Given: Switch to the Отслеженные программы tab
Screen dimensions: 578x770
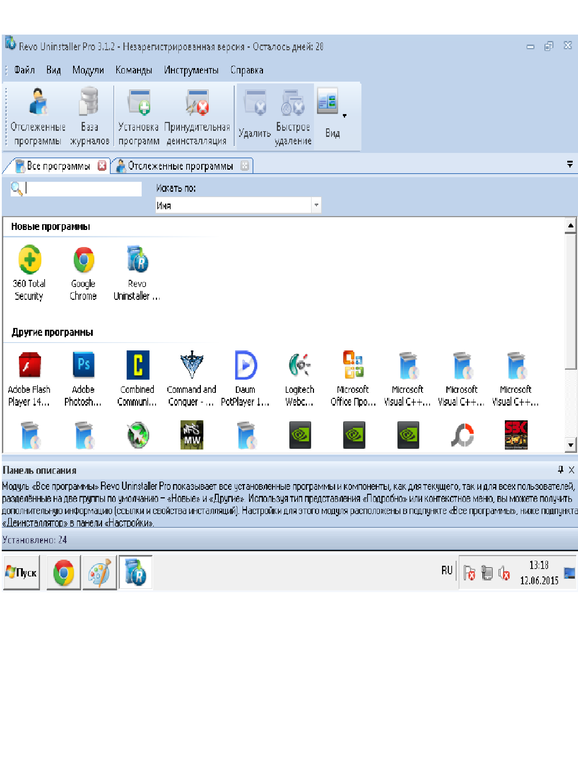Looking at the screenshot, I should coord(180,166).
